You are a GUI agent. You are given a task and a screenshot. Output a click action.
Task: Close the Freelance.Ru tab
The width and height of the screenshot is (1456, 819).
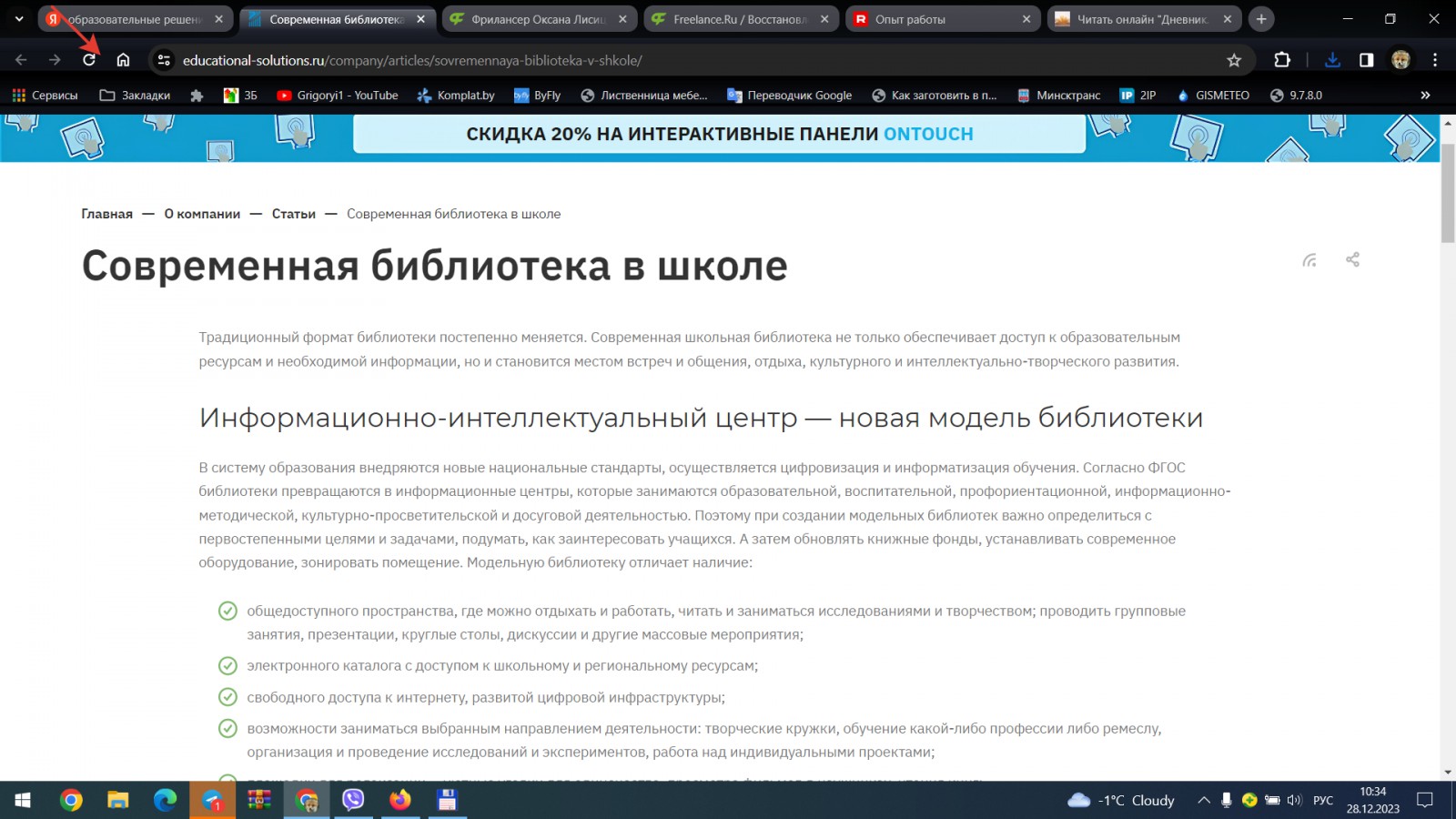[824, 19]
